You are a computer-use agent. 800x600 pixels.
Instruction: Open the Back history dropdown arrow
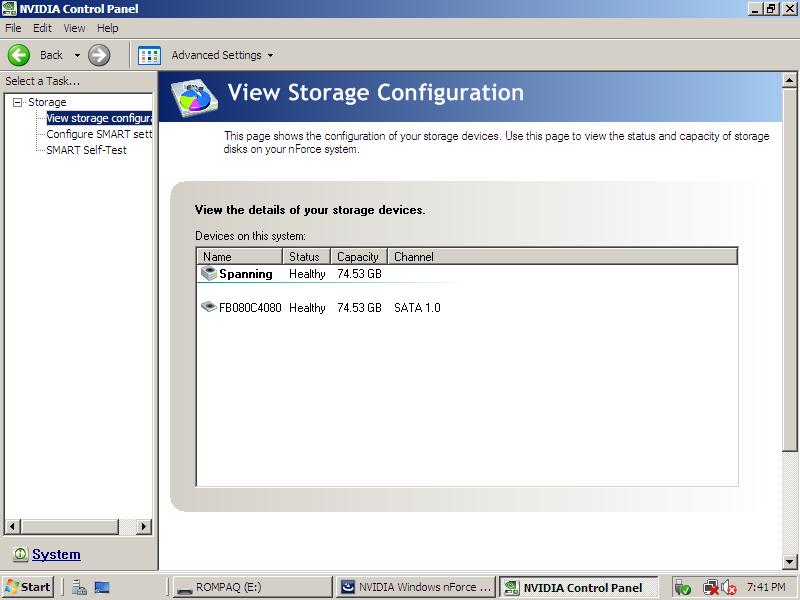[77, 55]
